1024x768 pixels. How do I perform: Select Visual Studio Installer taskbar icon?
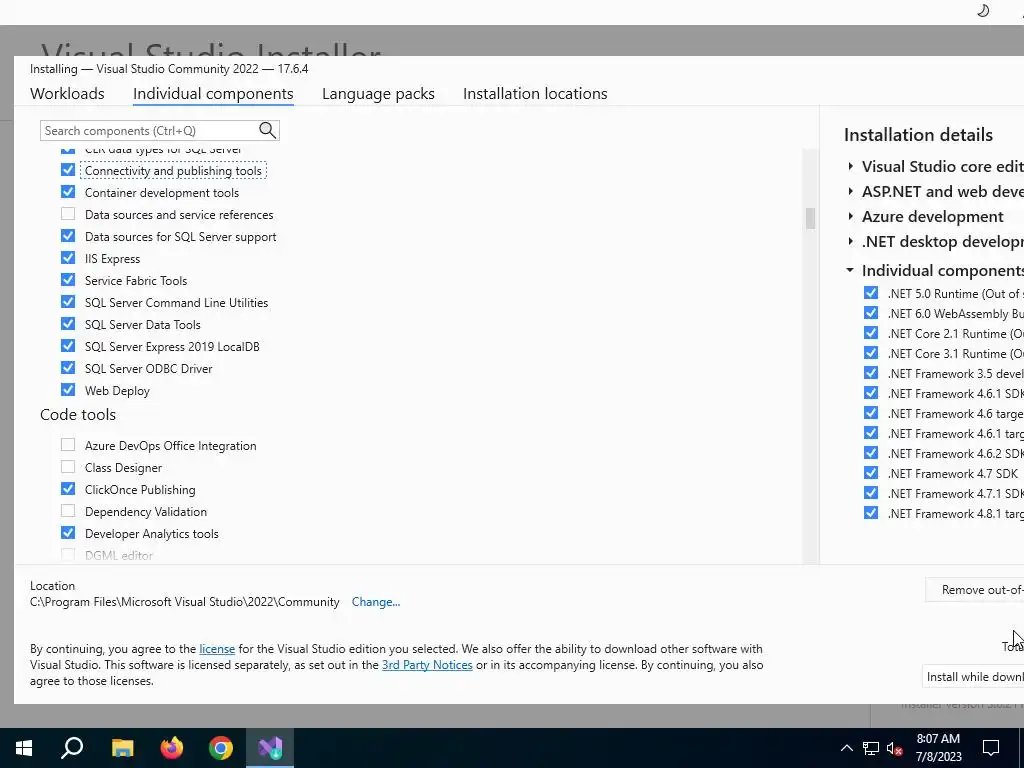coord(270,748)
